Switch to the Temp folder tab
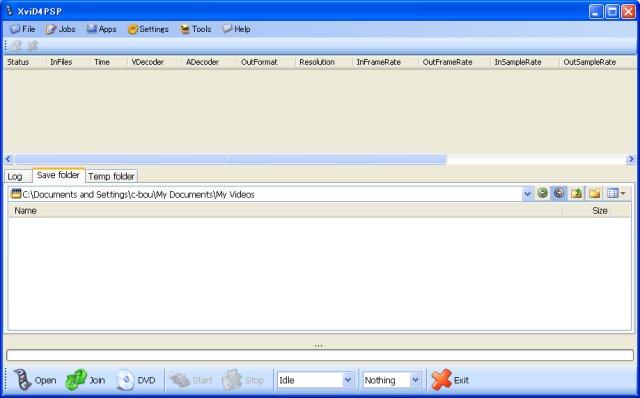 111,176
